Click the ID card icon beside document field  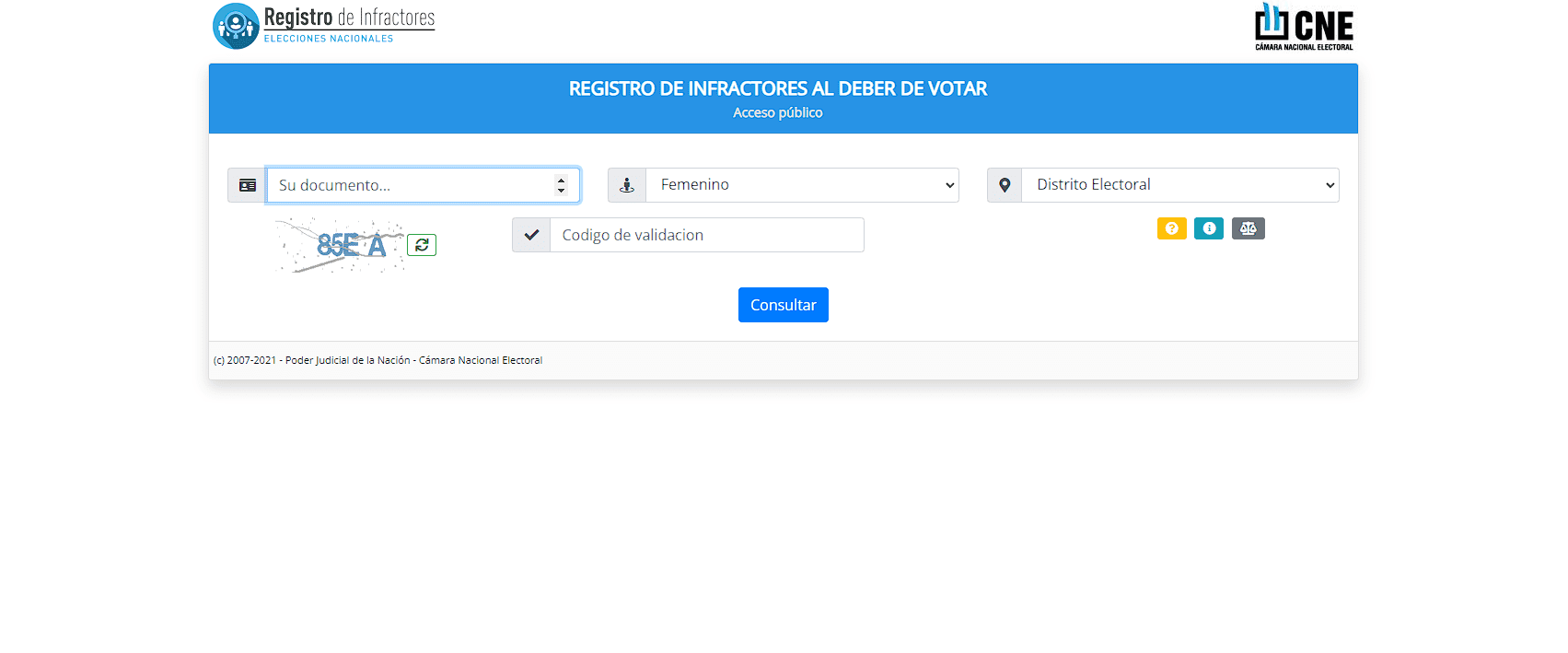coord(248,185)
